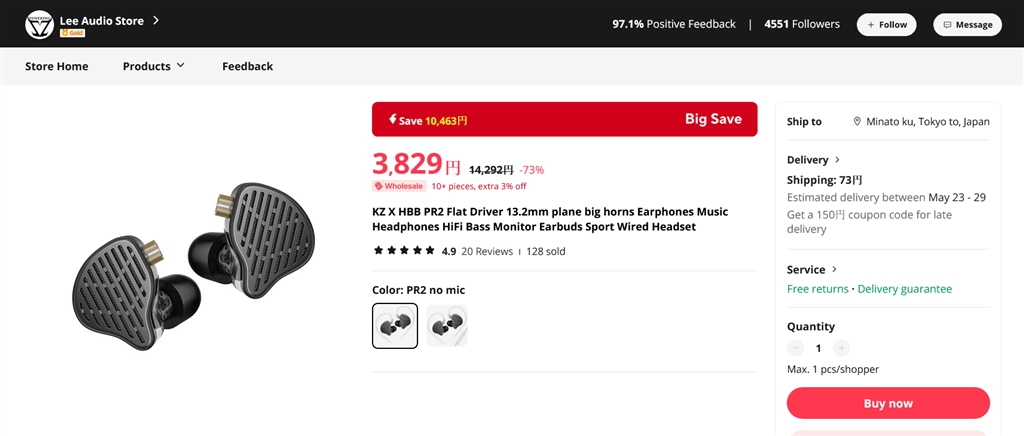Click the location pin icon next to Minato ku

(x=857, y=121)
